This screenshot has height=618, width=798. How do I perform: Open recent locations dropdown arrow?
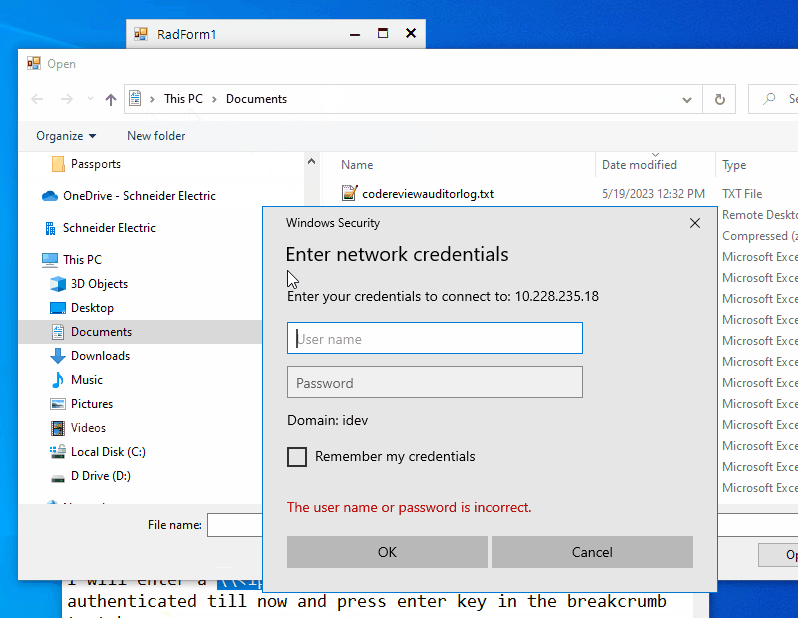[x=90, y=99]
